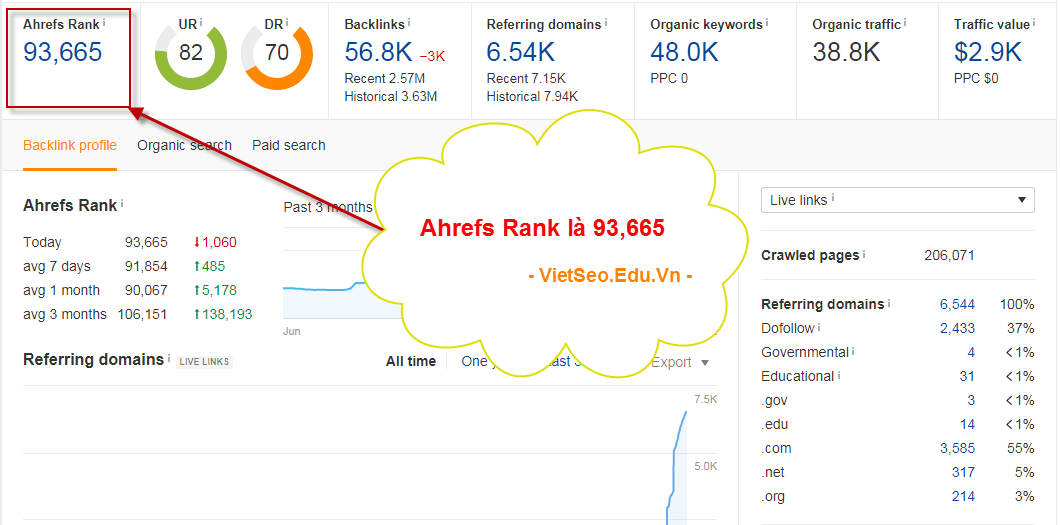Switch to the Paid search tab

pos(289,145)
